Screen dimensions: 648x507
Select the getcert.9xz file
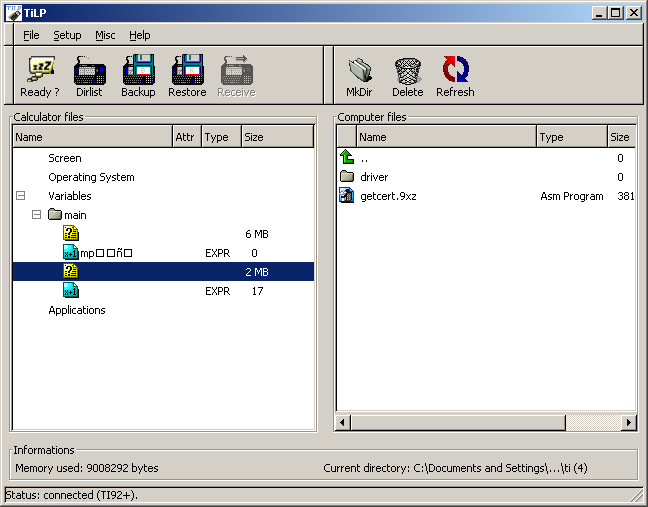(388, 196)
